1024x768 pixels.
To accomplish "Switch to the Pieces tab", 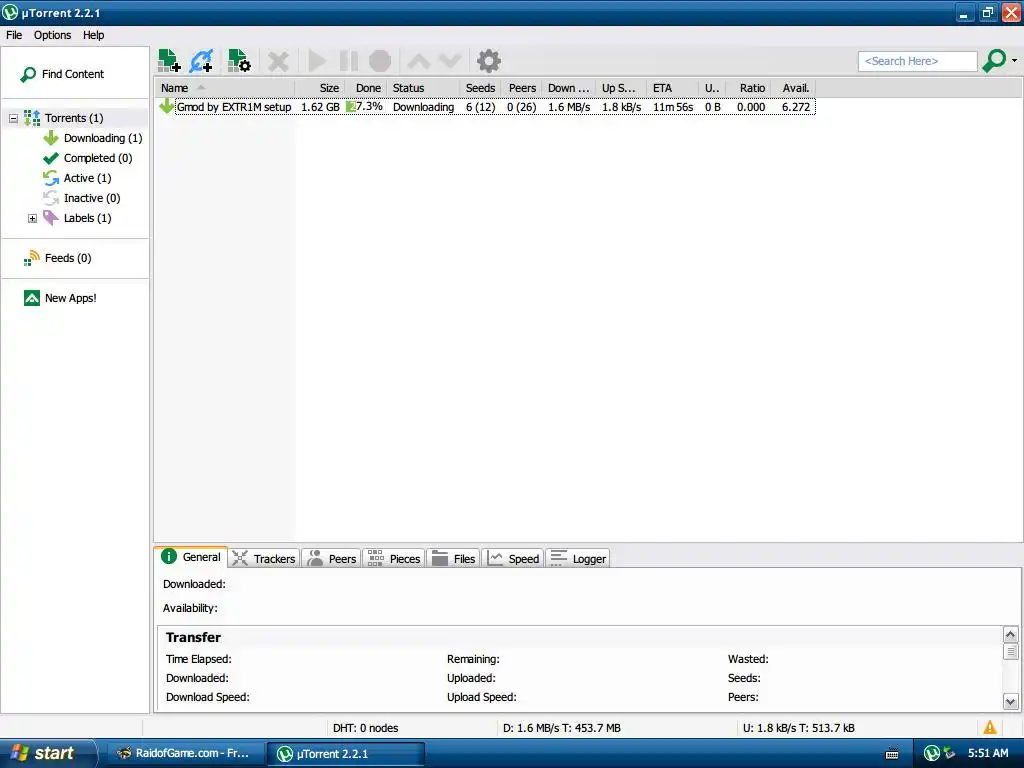I will (x=394, y=559).
